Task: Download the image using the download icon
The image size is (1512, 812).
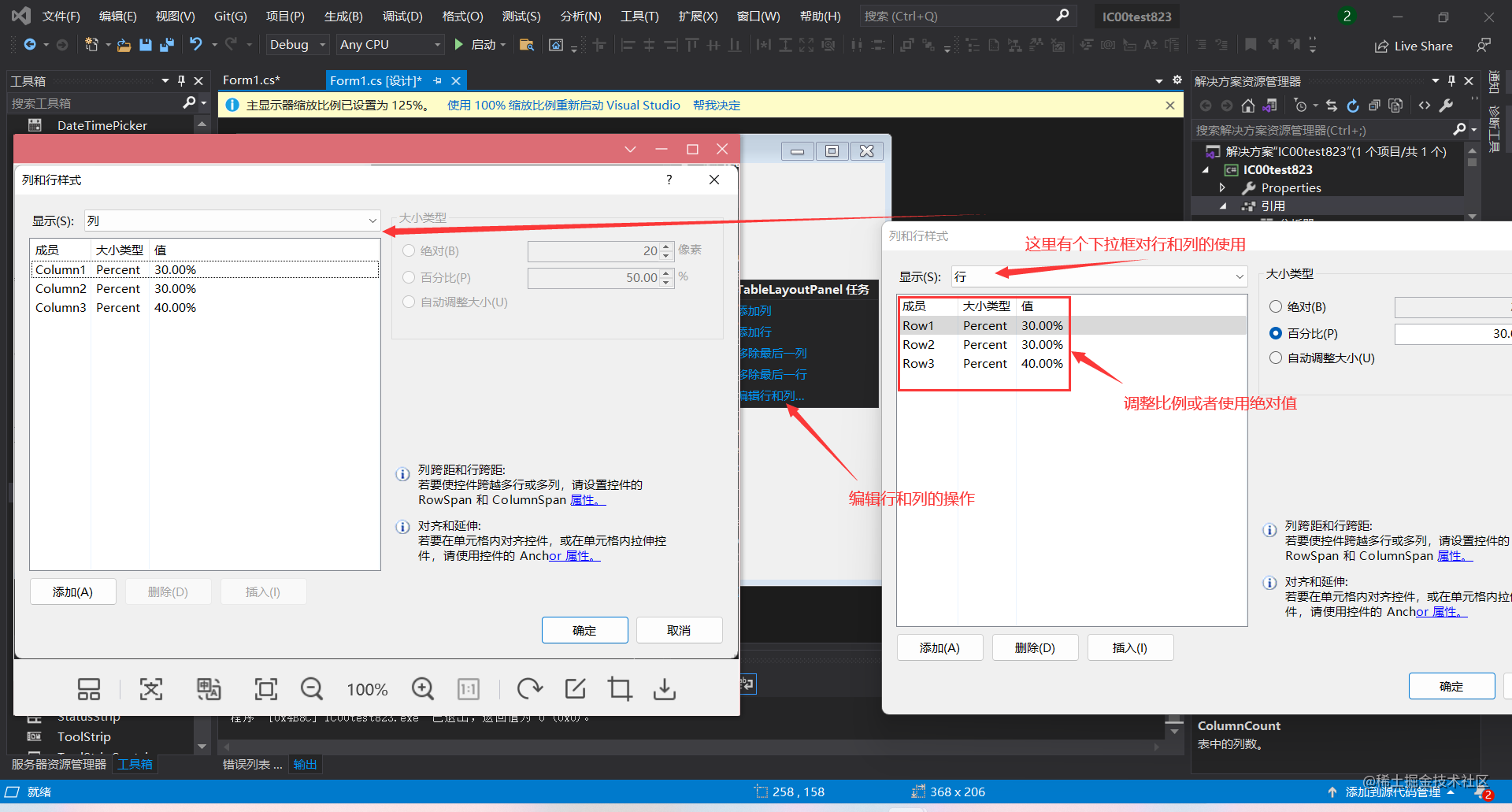Action: click(664, 688)
